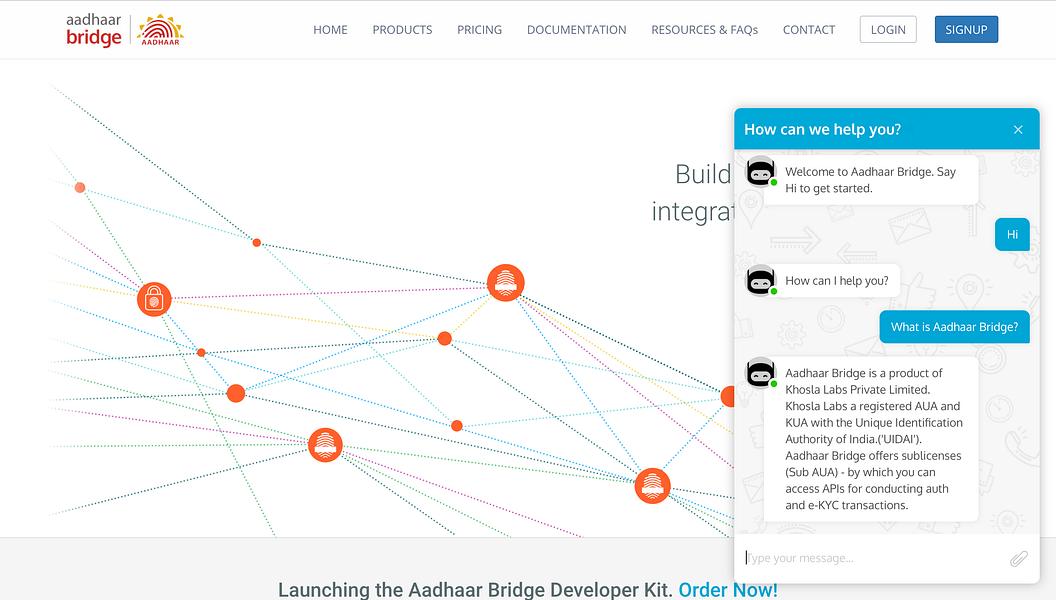Viewport: 1056px width, 600px height.
Task: Click the bottom right fingerprint scanner node
Action: pos(652,486)
